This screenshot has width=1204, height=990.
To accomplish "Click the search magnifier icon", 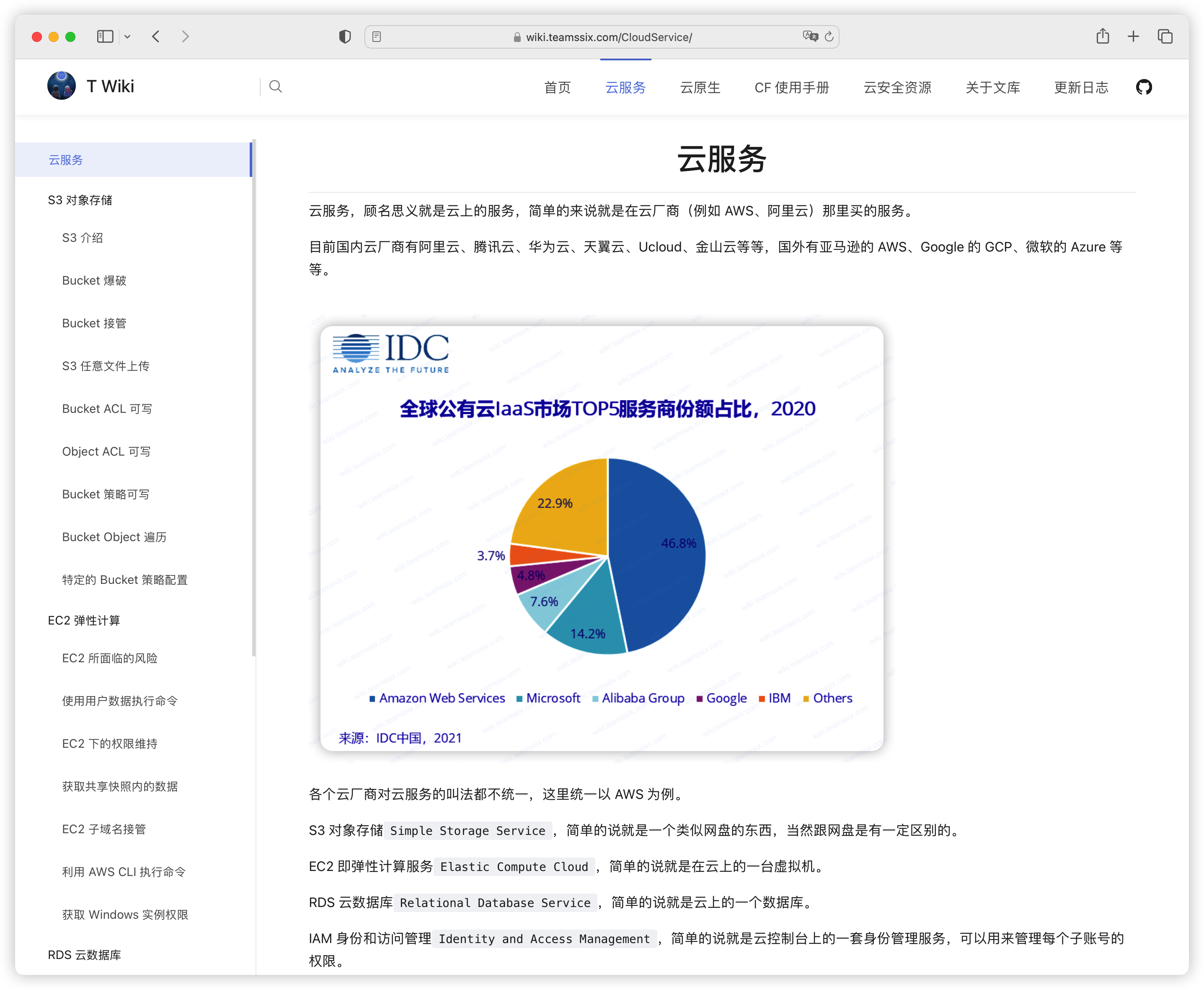I will 275,87.
